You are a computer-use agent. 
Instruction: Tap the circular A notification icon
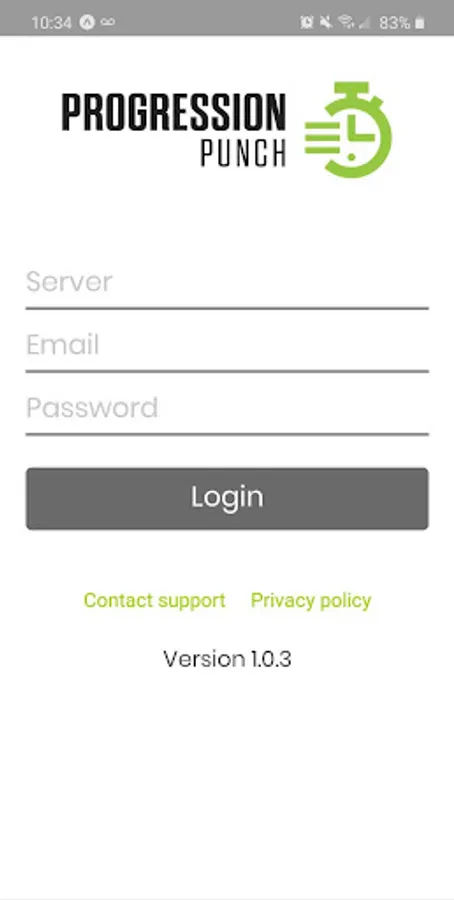(87, 22)
